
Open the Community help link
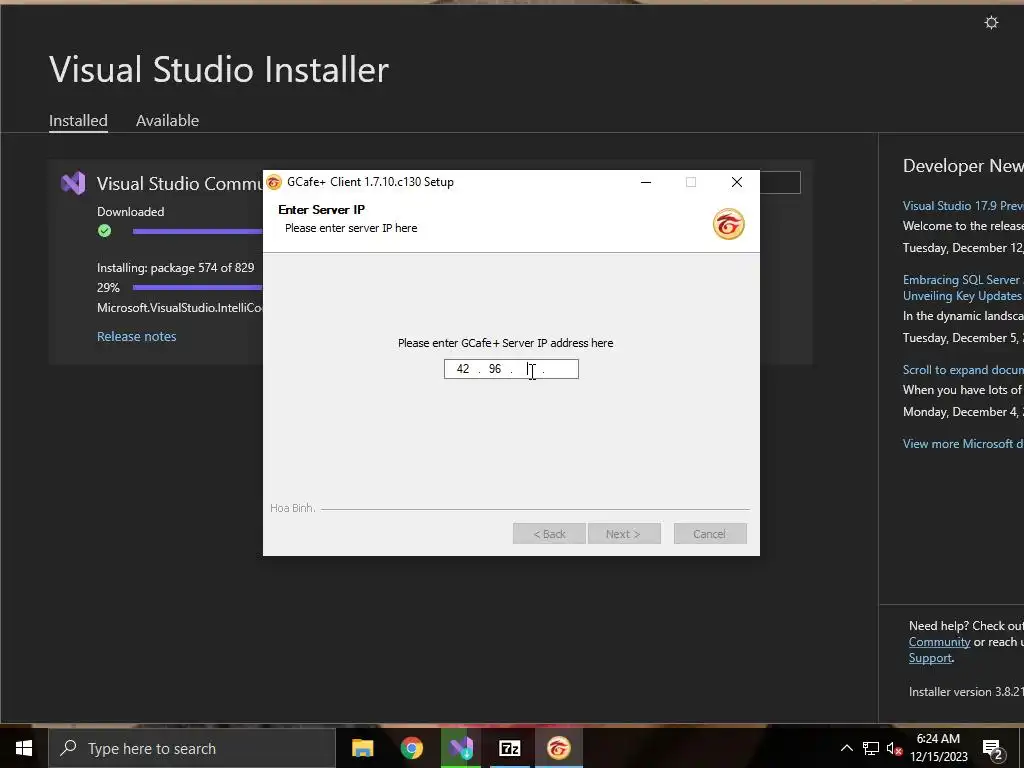coord(939,642)
